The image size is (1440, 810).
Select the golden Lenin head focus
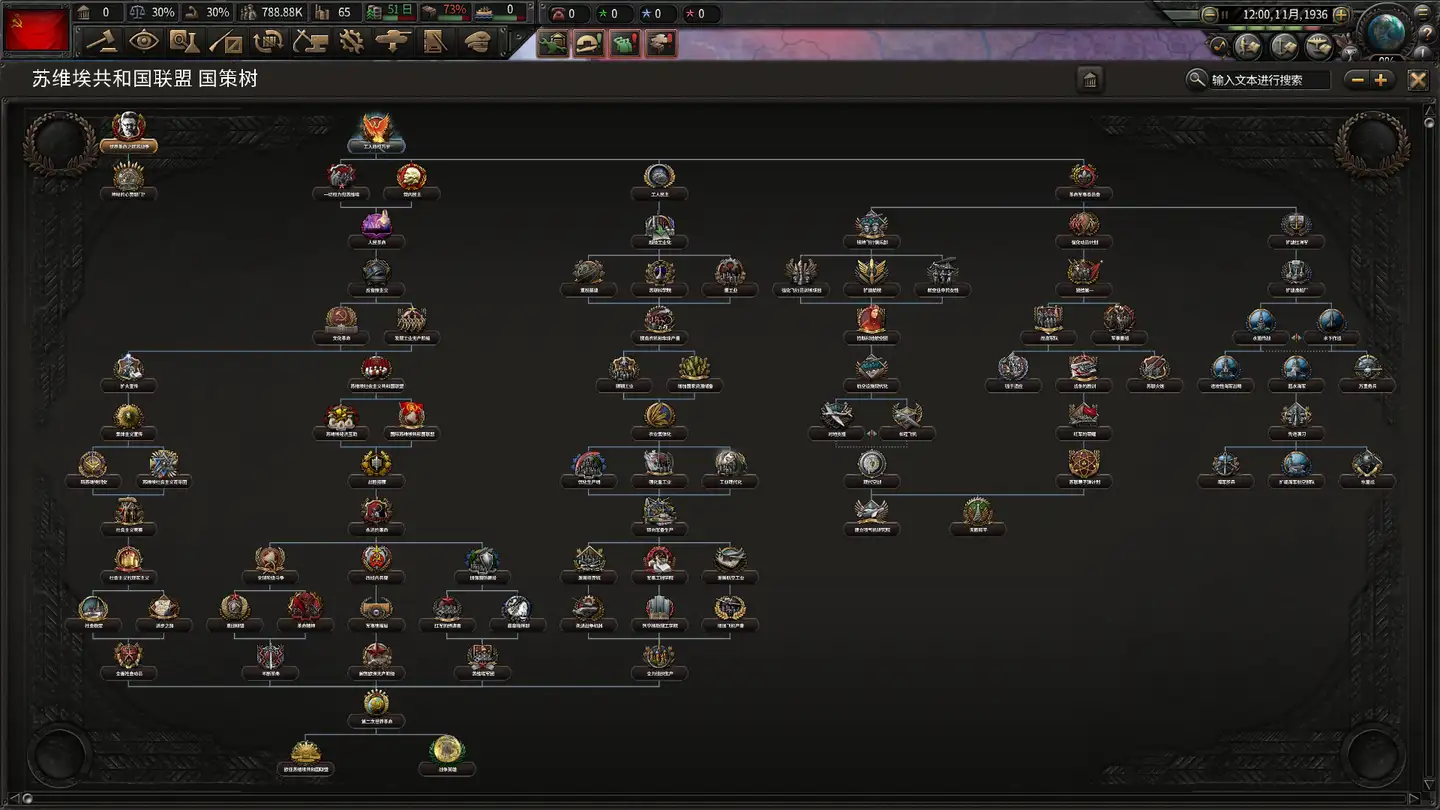[411, 177]
